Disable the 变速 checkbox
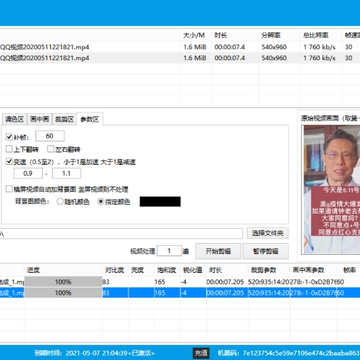 pos(9,162)
